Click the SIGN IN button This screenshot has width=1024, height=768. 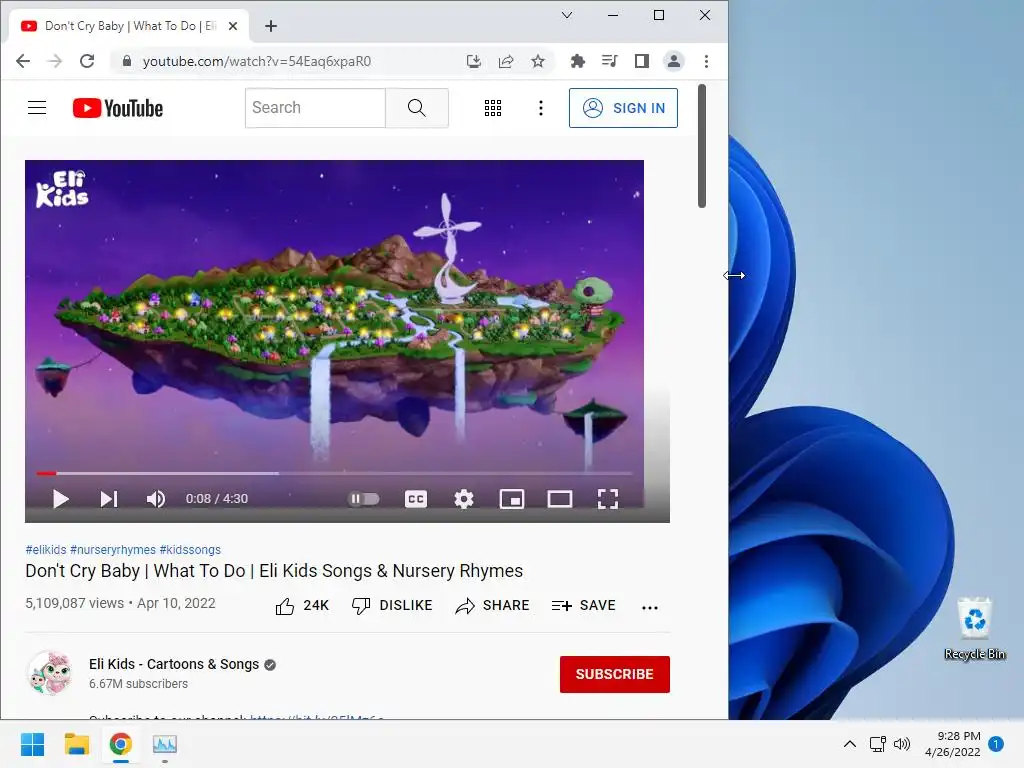coord(623,108)
